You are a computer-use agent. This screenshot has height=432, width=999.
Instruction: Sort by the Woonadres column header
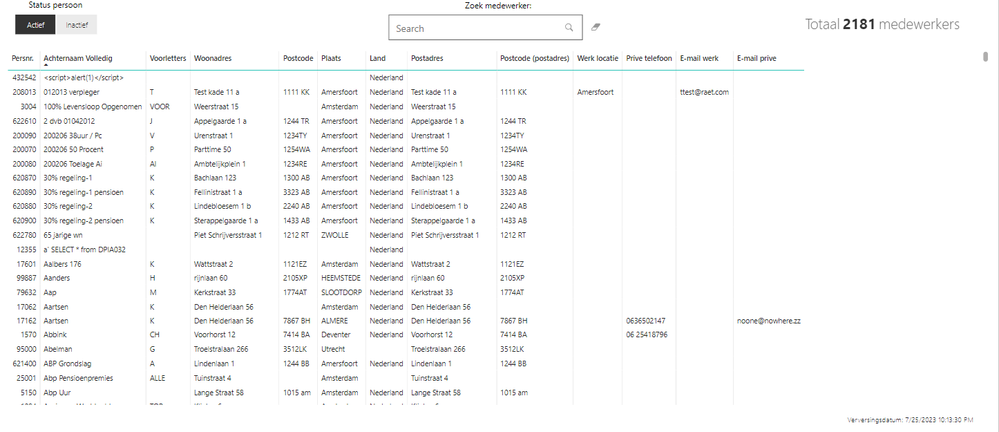(x=213, y=58)
